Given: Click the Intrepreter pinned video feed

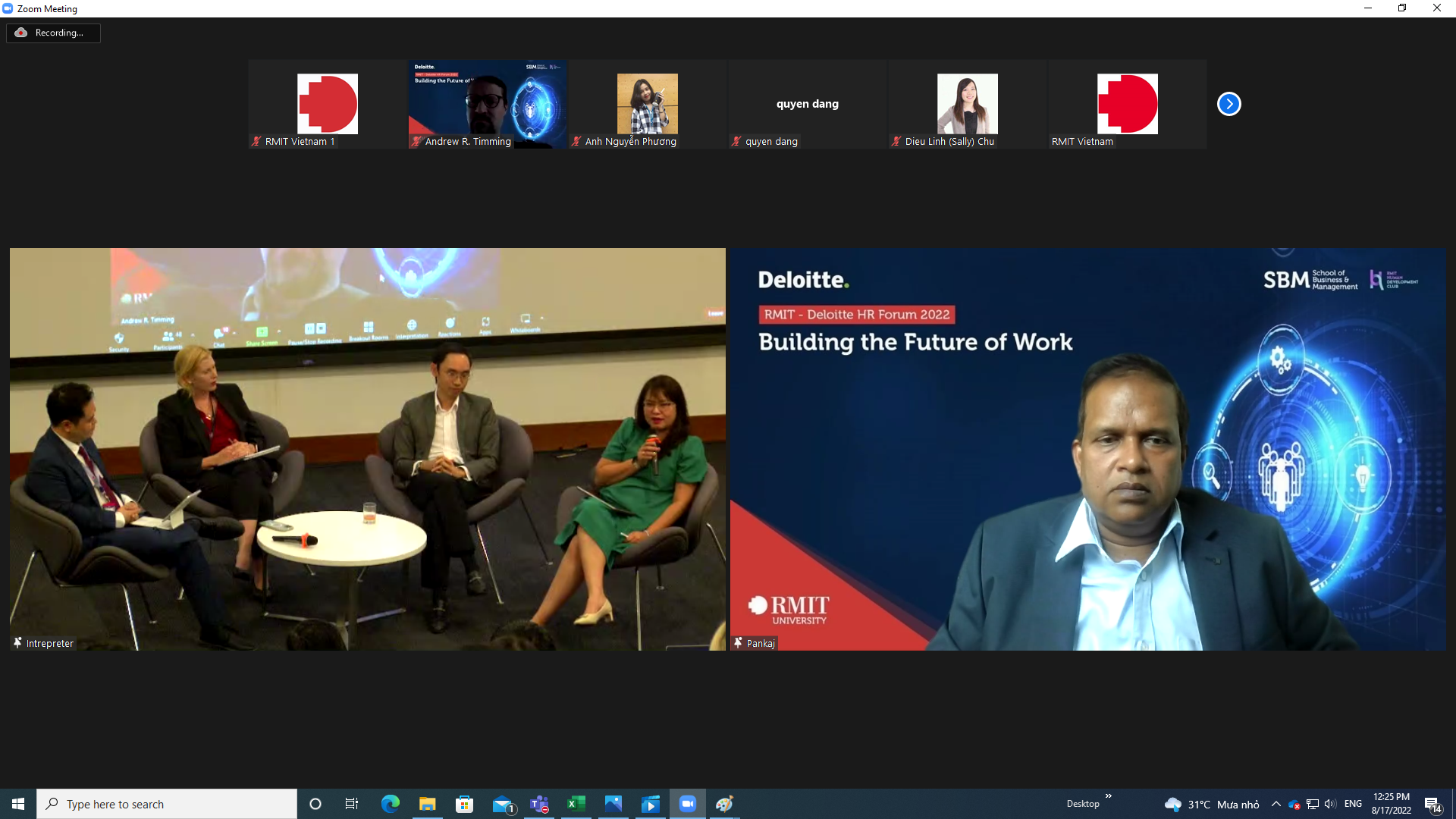Looking at the screenshot, I should click(368, 449).
